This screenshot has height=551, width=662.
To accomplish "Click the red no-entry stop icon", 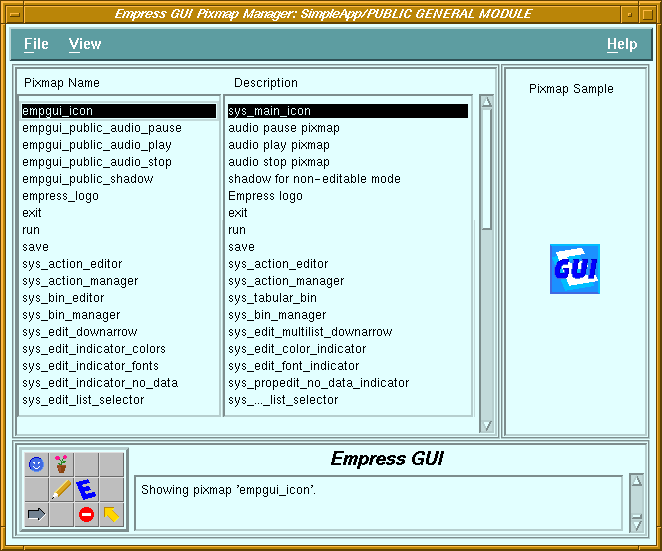I will pos(86,514).
